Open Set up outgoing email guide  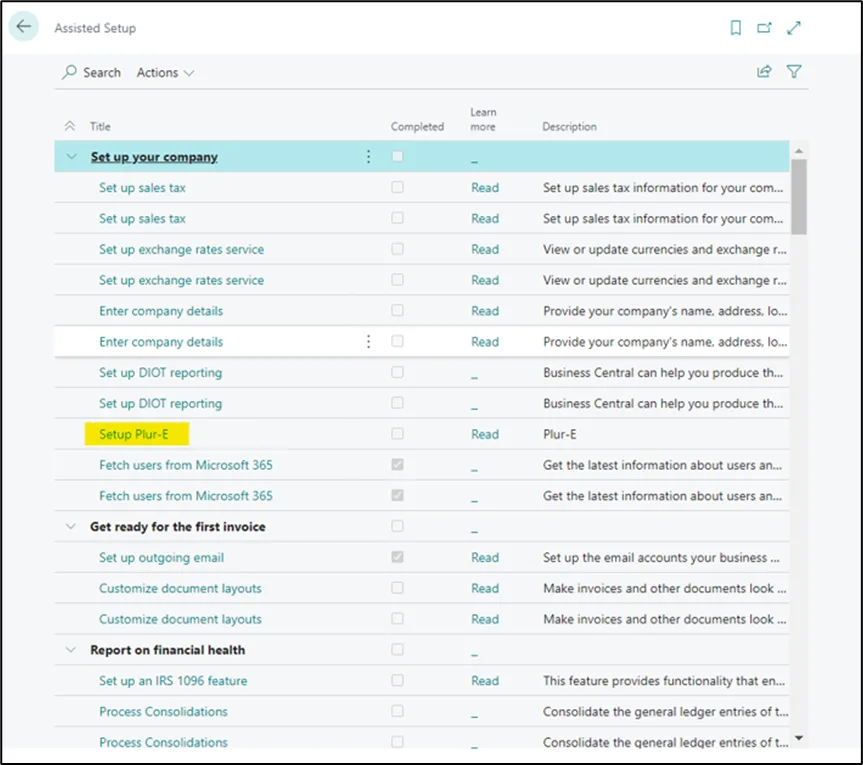pyautogui.click(x=161, y=558)
